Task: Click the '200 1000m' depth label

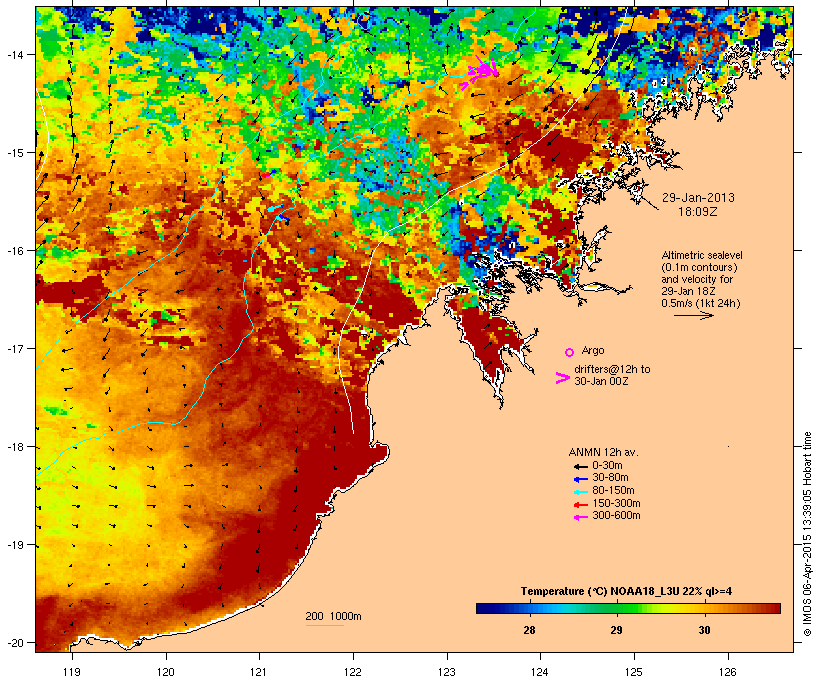Action: point(333,616)
